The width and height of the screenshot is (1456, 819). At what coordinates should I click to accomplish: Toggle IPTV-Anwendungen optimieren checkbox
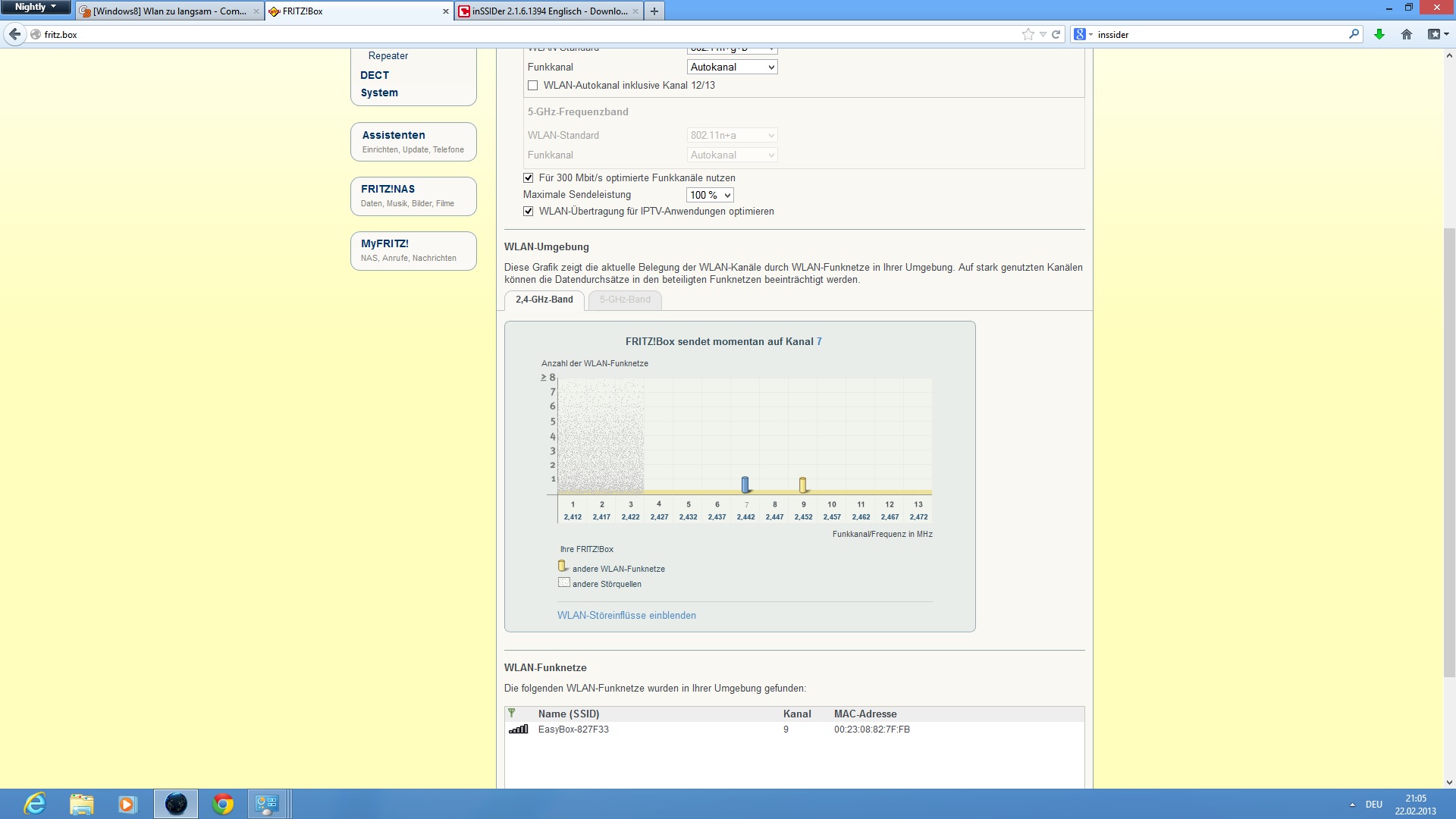click(x=529, y=212)
